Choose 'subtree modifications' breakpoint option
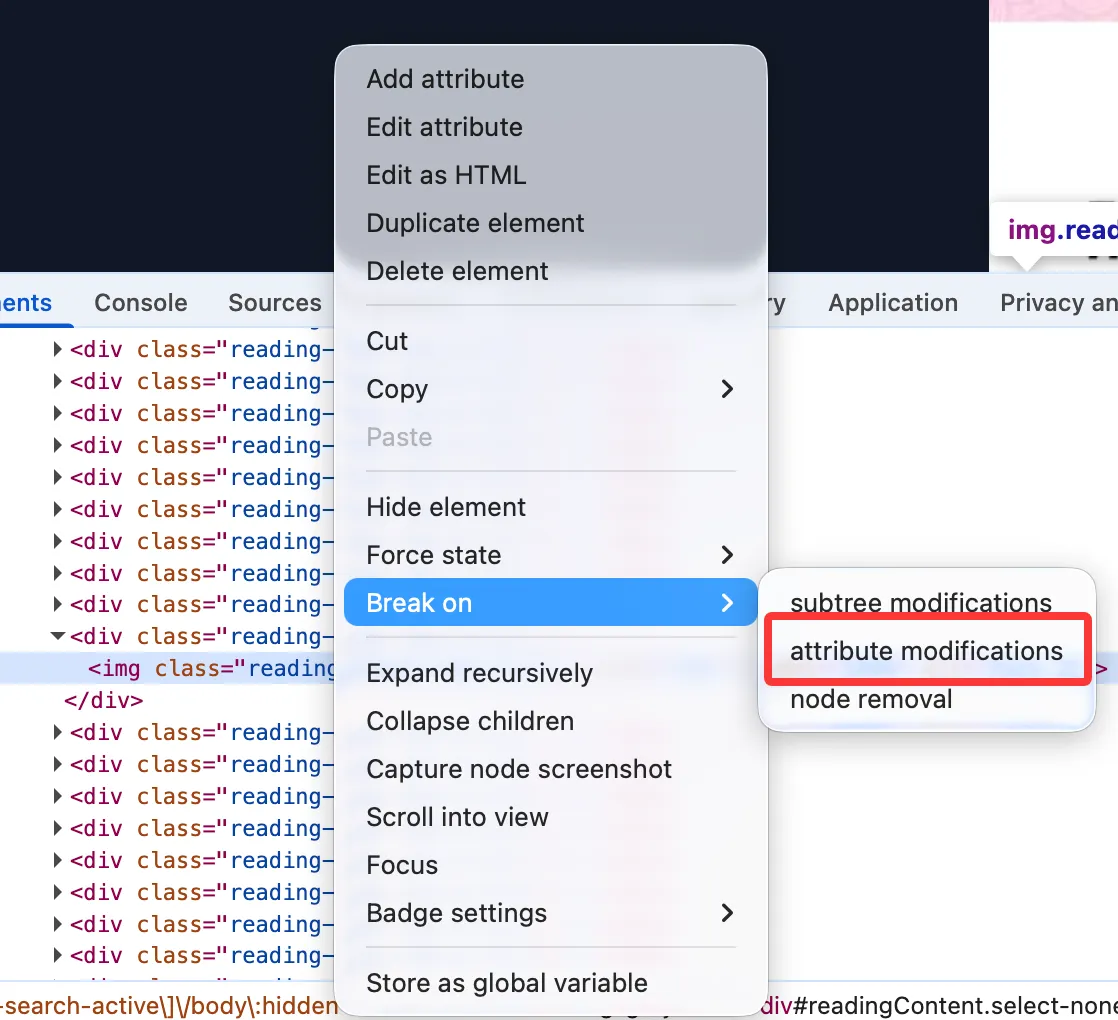The width and height of the screenshot is (1118, 1020). tap(920, 603)
